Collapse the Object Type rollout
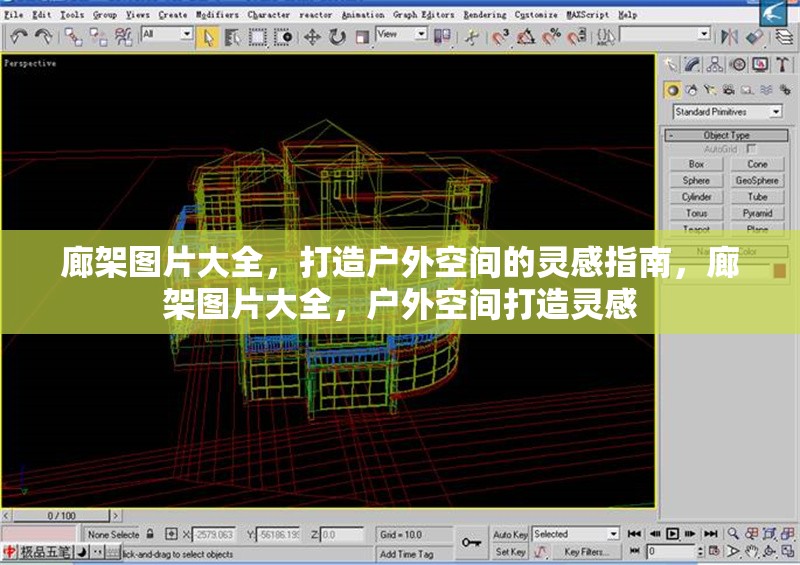The width and height of the screenshot is (800, 565). pyautogui.click(x=726, y=135)
